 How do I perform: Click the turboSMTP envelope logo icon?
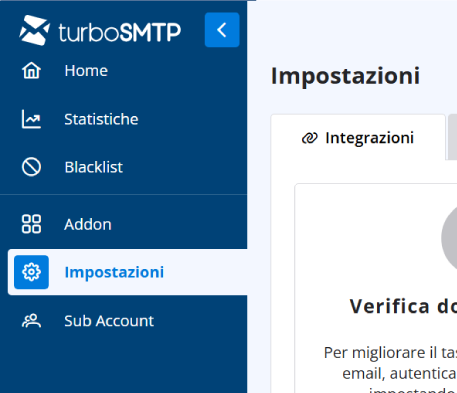pos(35,30)
